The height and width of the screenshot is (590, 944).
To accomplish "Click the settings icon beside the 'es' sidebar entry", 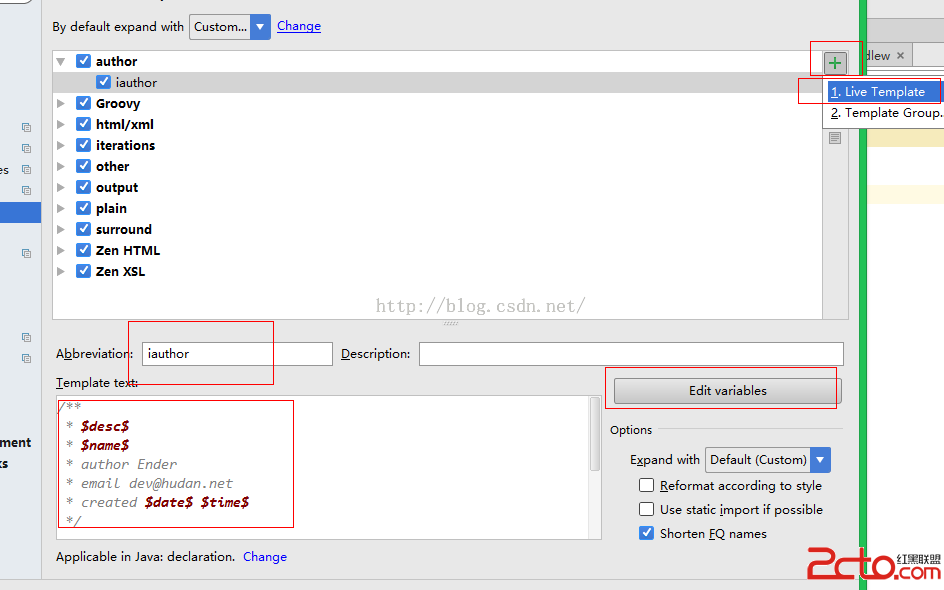I will (26, 169).
